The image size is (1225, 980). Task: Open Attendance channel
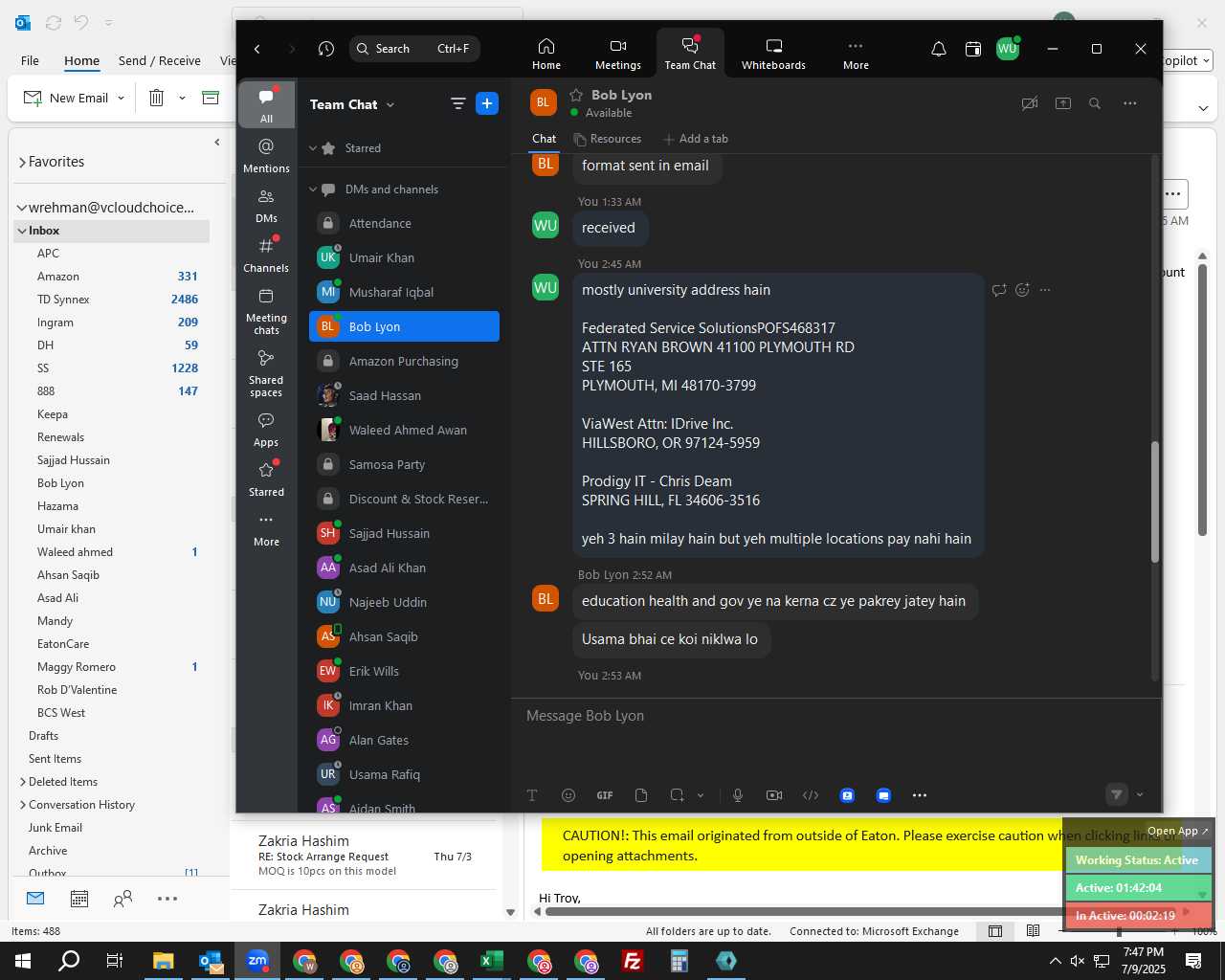coord(404,223)
